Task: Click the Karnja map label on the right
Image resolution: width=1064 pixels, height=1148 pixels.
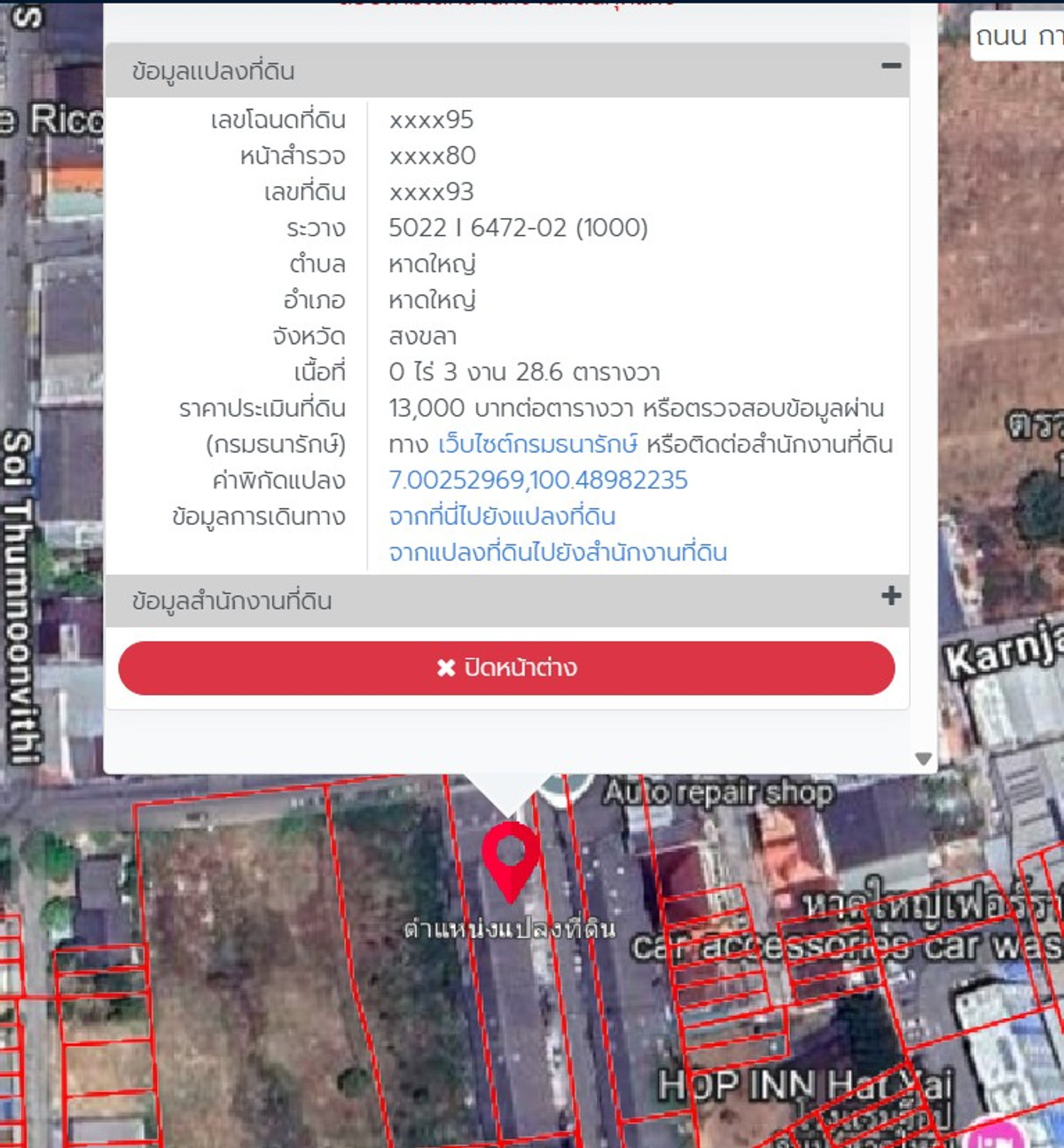Action: pos(1002,653)
